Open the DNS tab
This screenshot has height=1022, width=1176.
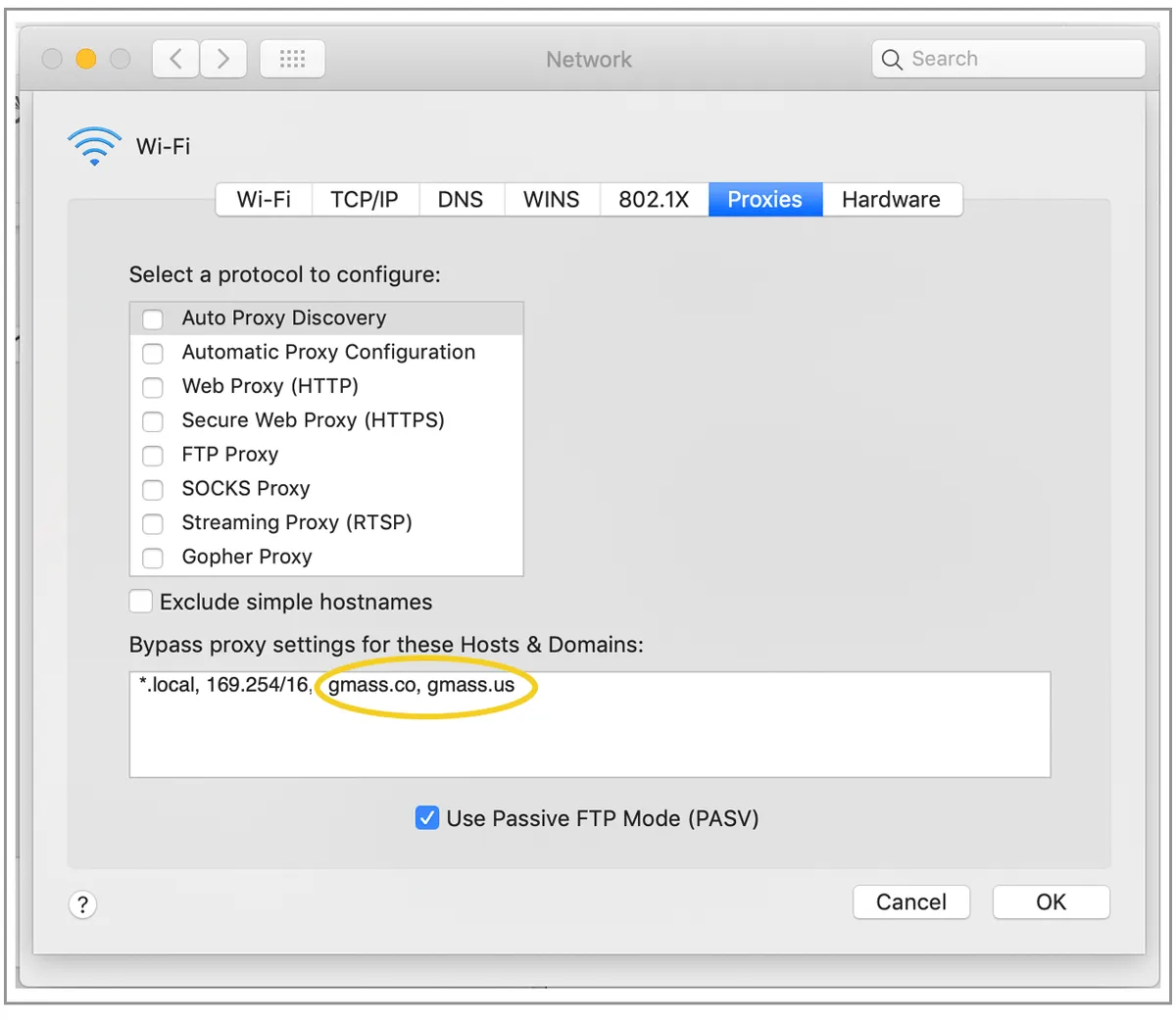(x=461, y=200)
